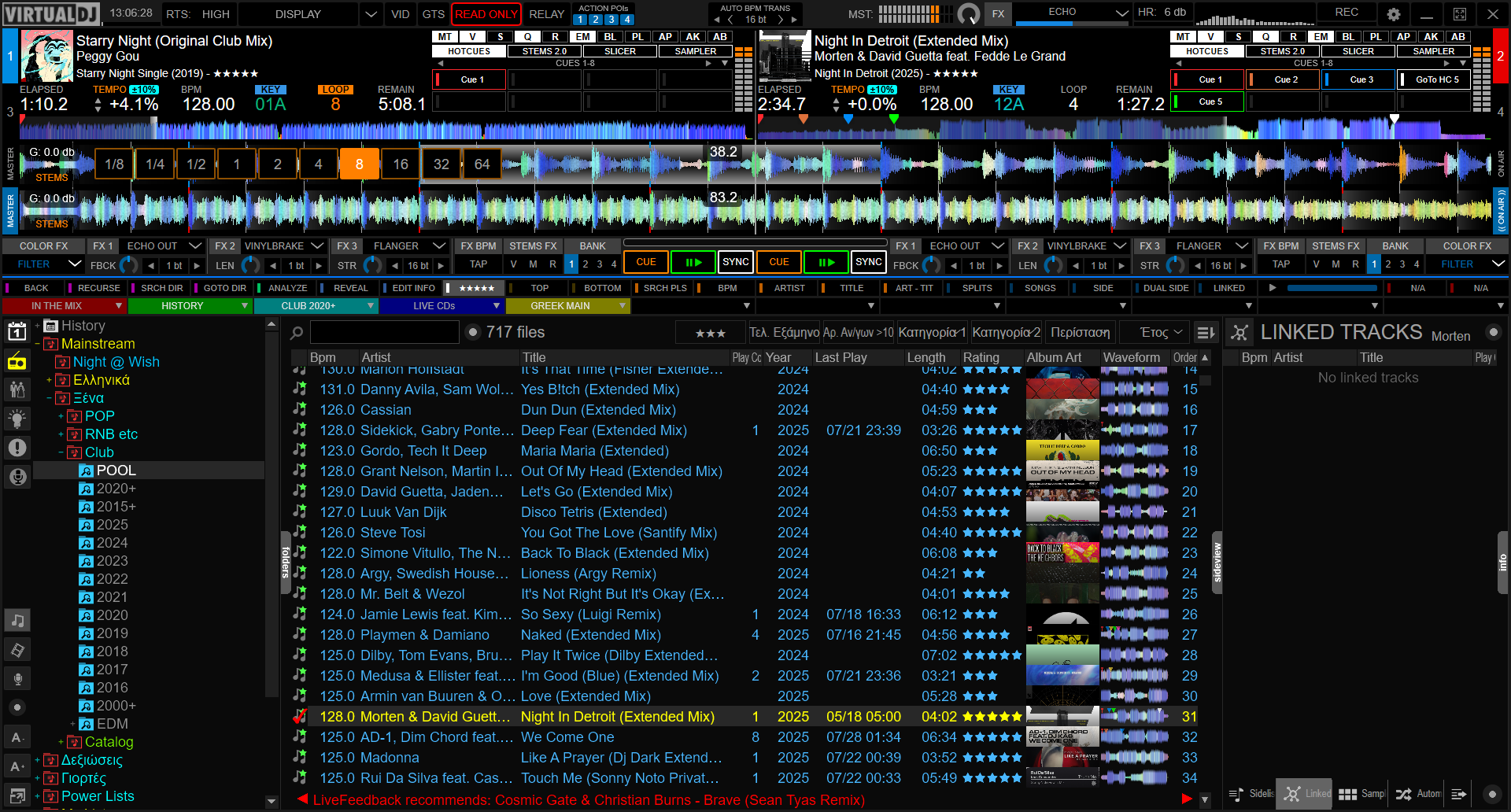The image size is (1511, 812).
Task: Switch to the CLUB 2020+ tab
Action: (x=316, y=306)
